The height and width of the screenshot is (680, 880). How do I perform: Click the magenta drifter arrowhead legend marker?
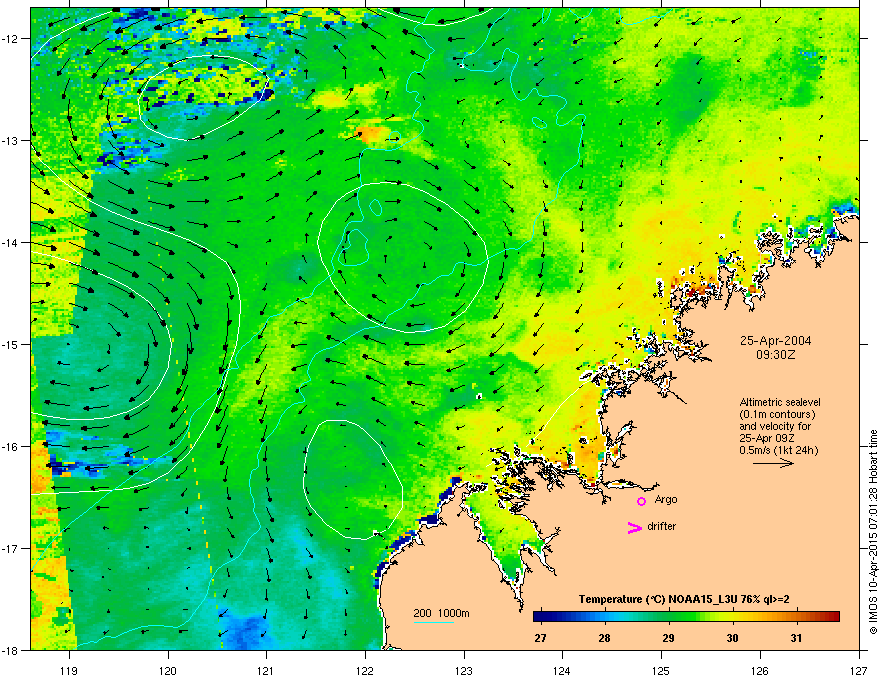(634, 527)
